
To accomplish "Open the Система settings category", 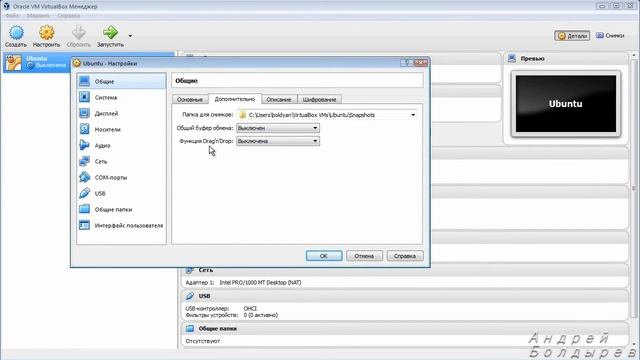I will pos(122,97).
